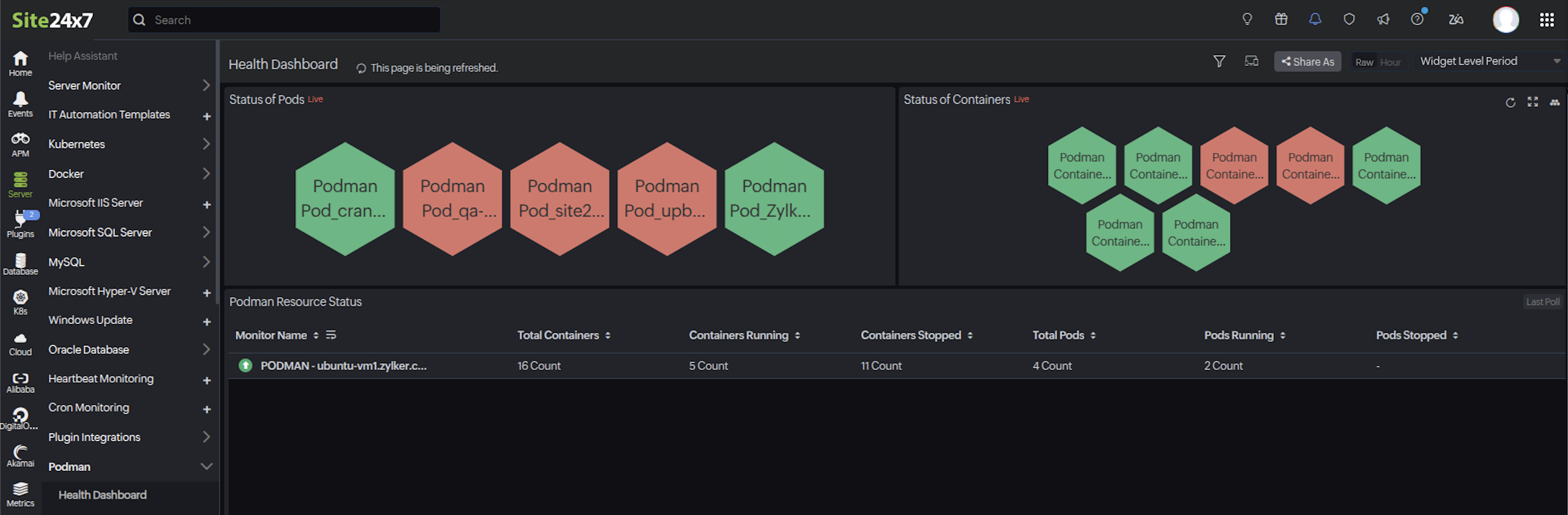Expand the Oracle Database menu
This screenshot has width=1568, height=515.
[206, 350]
